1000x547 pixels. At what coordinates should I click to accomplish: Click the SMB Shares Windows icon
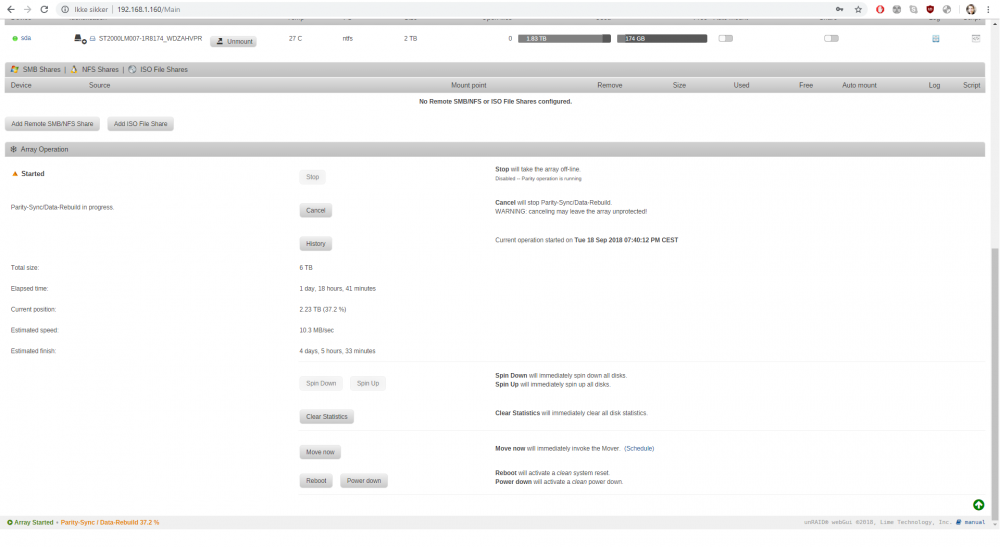15,69
